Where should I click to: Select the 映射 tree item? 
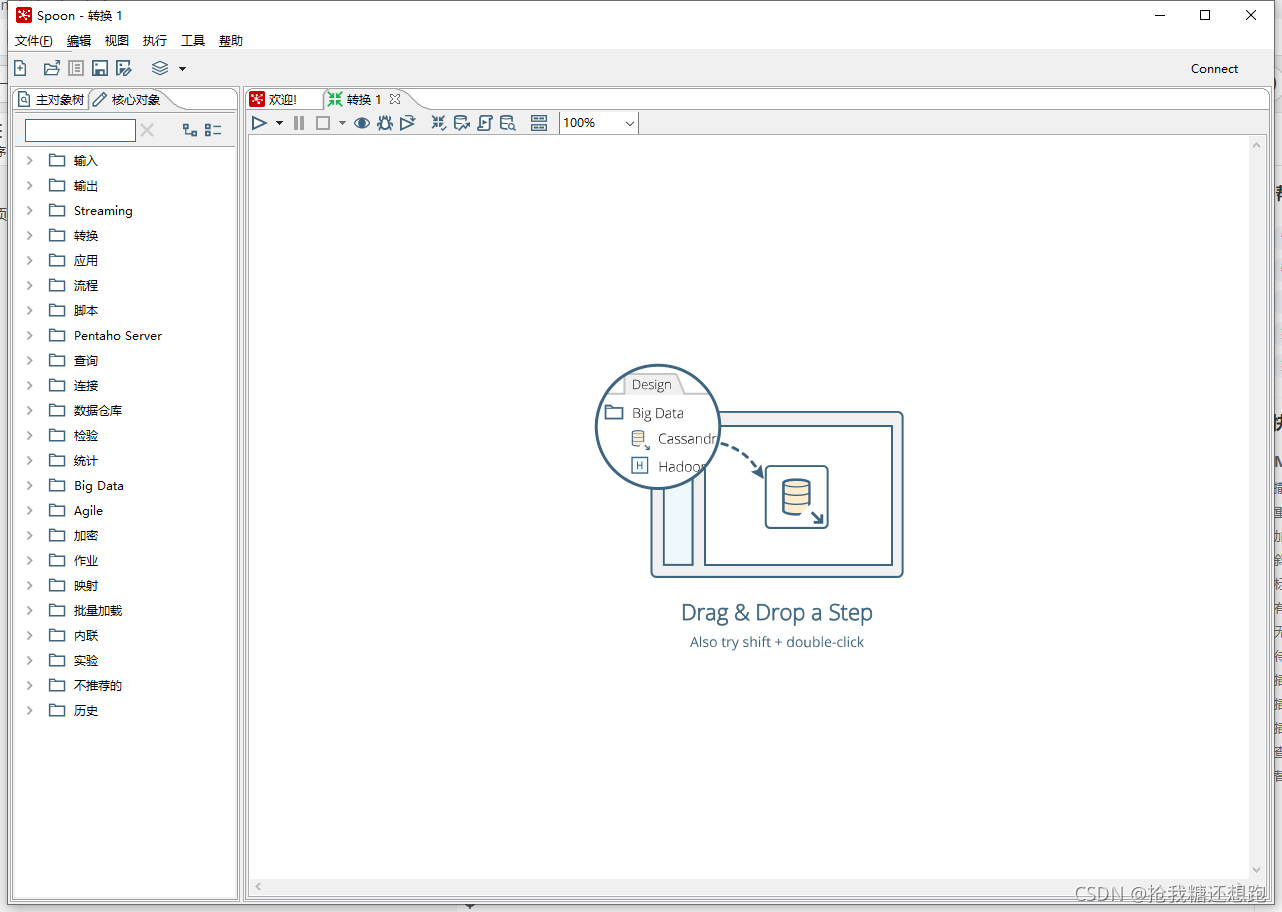[86, 585]
